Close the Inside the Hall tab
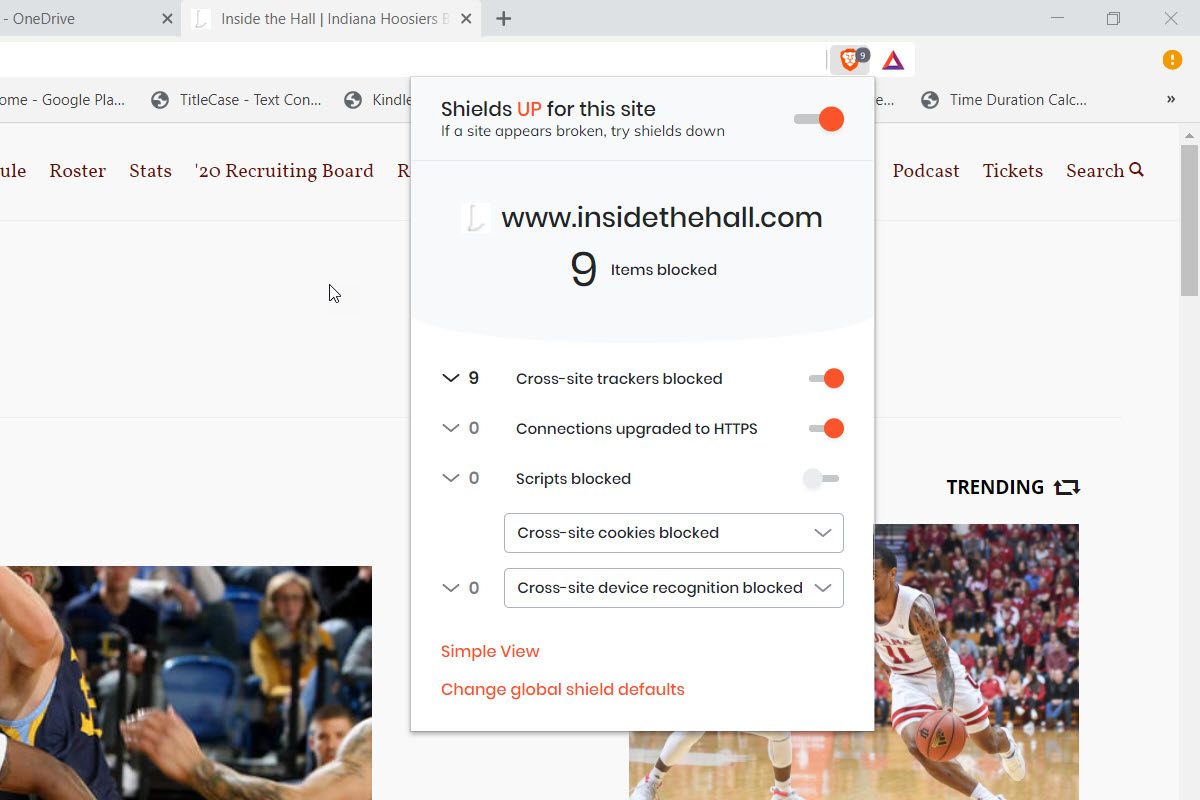Image resolution: width=1200 pixels, height=800 pixels. 466,19
